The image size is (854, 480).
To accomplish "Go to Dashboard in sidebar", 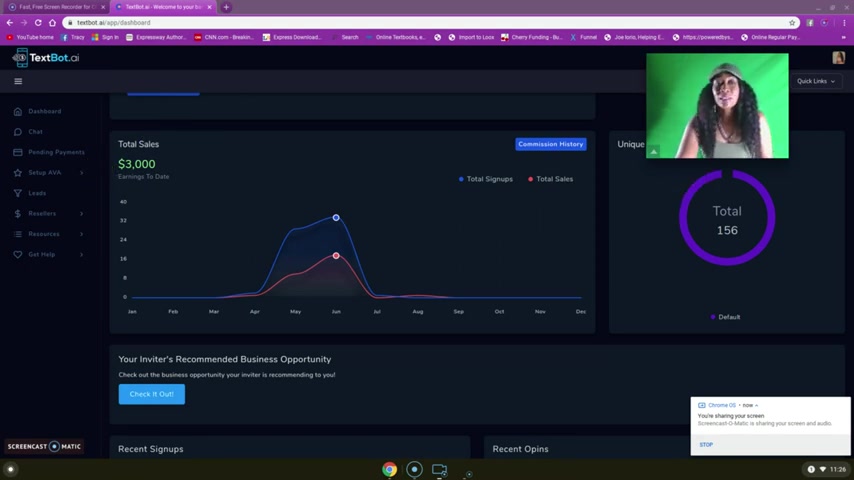I will coord(45,111).
